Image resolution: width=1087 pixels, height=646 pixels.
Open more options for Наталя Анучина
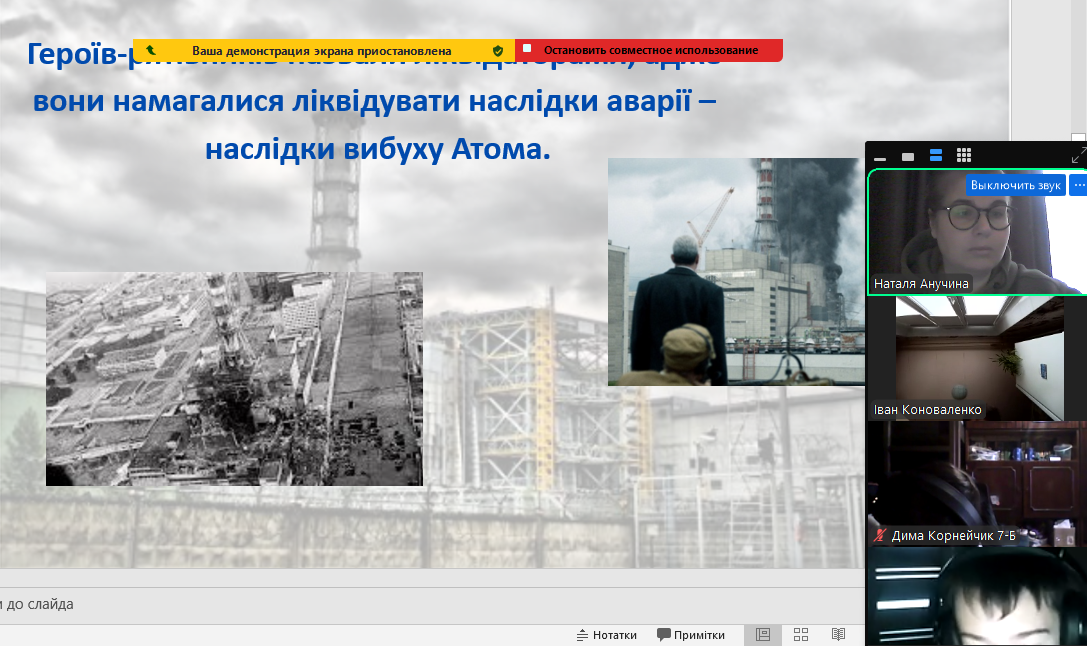click(x=1078, y=185)
